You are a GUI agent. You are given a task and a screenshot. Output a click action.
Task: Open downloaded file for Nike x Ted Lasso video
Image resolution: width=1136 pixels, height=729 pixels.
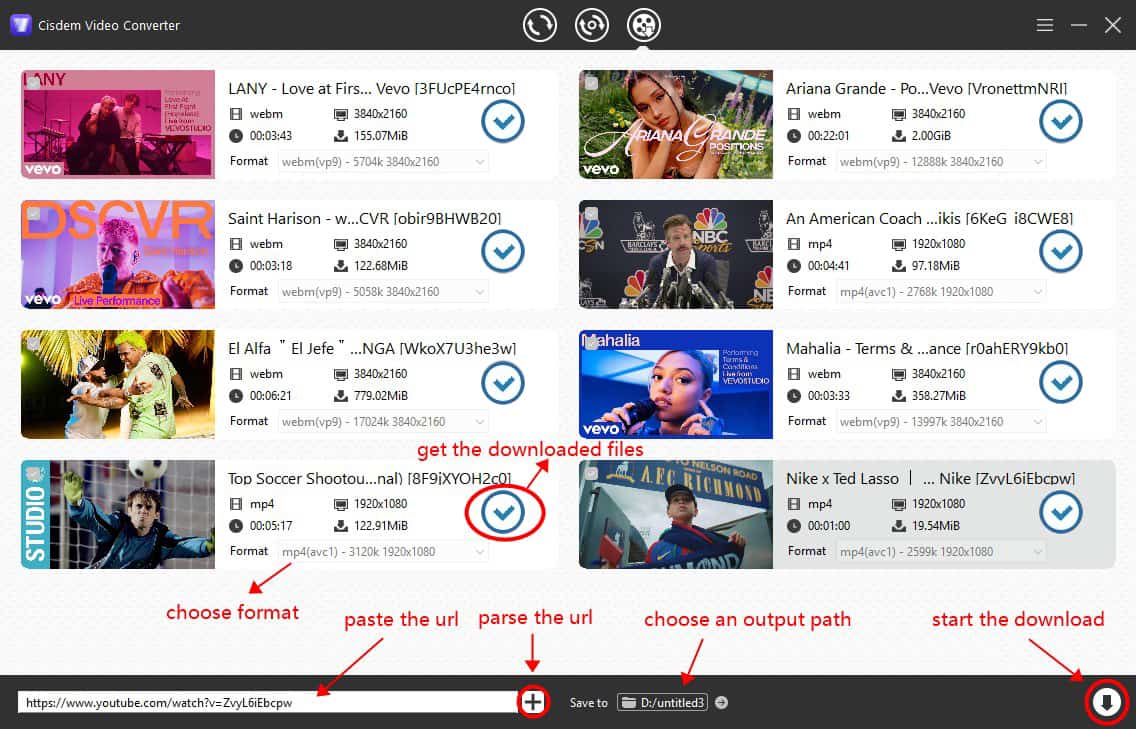1061,512
